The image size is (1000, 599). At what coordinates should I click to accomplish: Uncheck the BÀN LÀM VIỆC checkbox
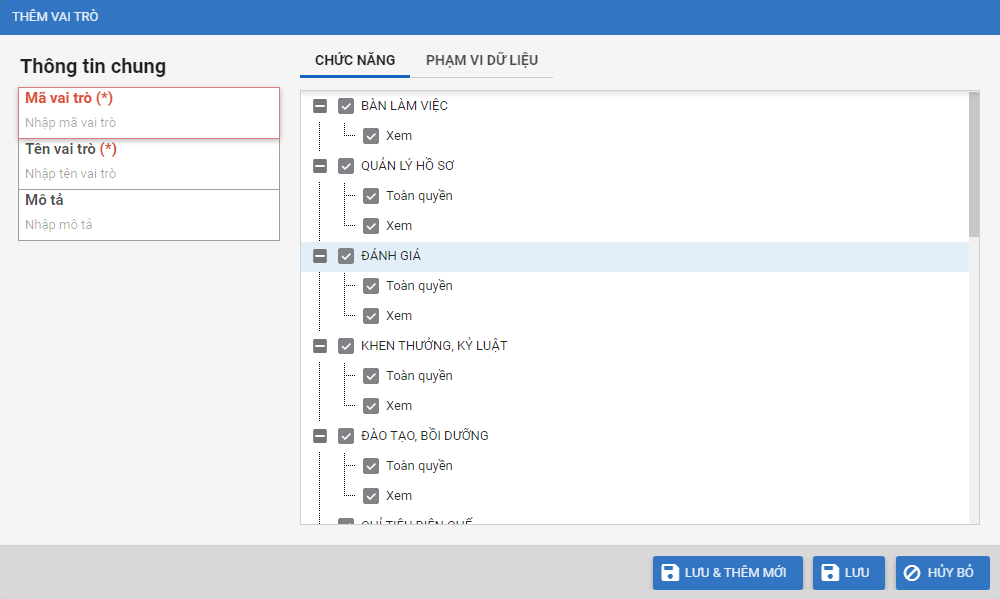pyautogui.click(x=347, y=106)
